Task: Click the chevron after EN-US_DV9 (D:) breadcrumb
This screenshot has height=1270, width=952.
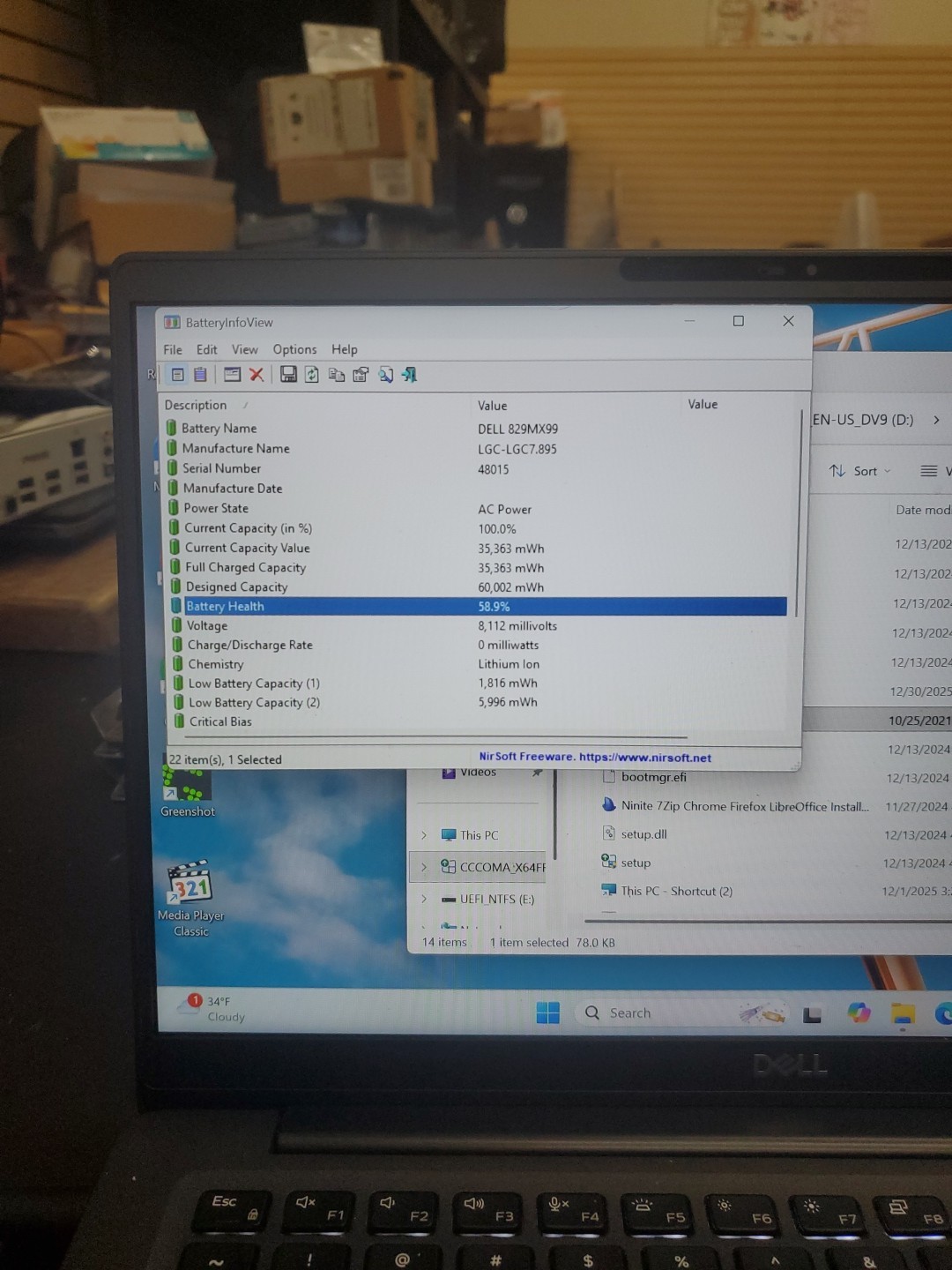Action: [936, 420]
